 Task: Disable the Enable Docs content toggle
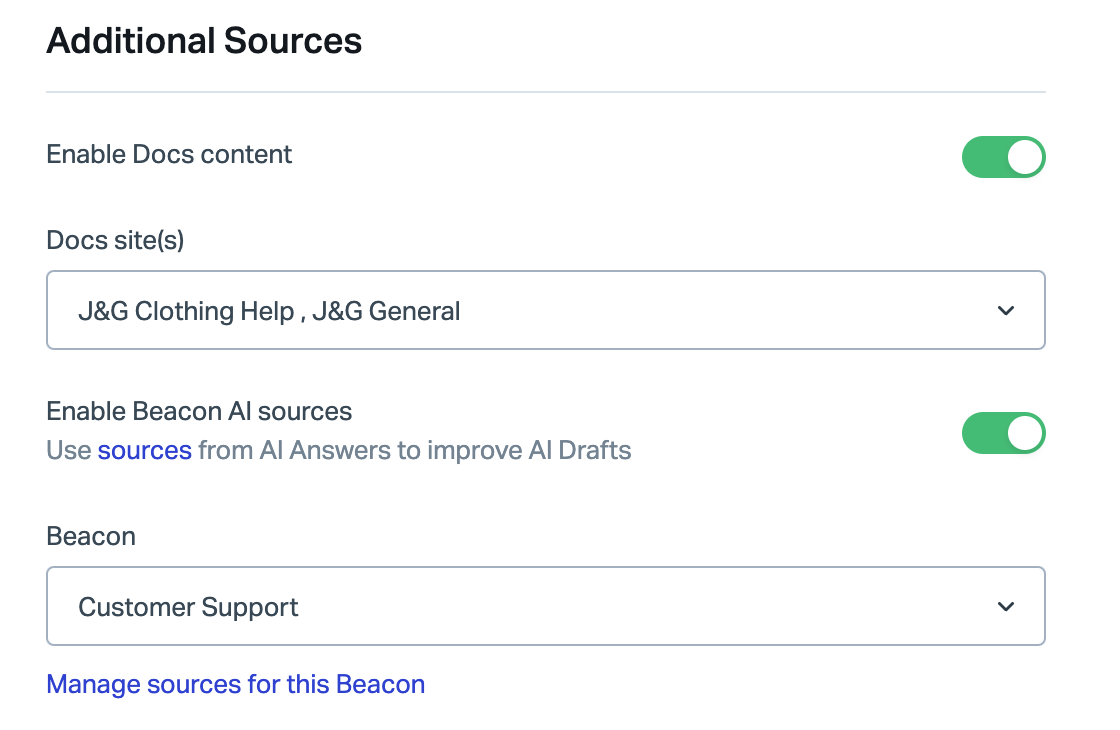click(1004, 157)
